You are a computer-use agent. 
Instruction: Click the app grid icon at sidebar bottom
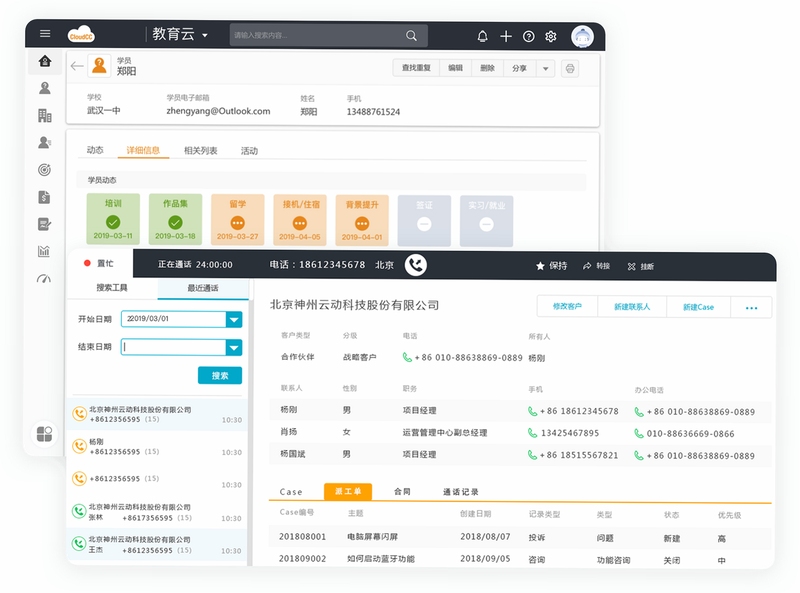[45, 434]
